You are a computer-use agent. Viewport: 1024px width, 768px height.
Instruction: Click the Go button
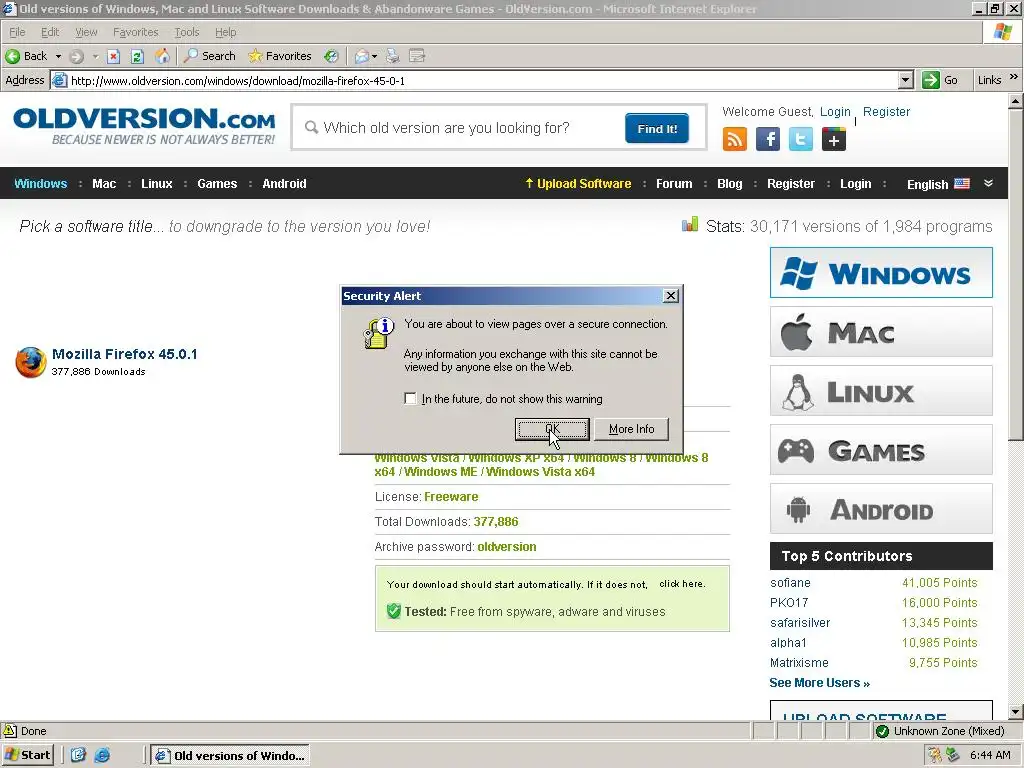point(940,80)
